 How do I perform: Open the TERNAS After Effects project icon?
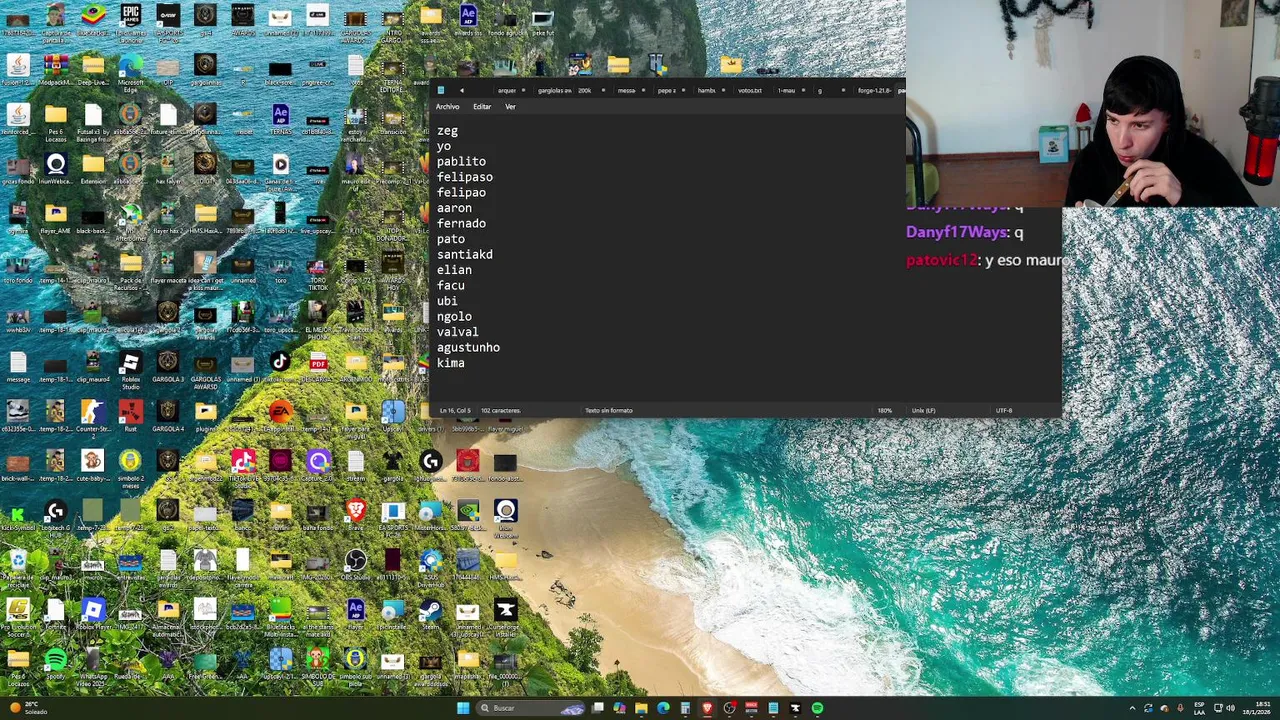point(280,119)
